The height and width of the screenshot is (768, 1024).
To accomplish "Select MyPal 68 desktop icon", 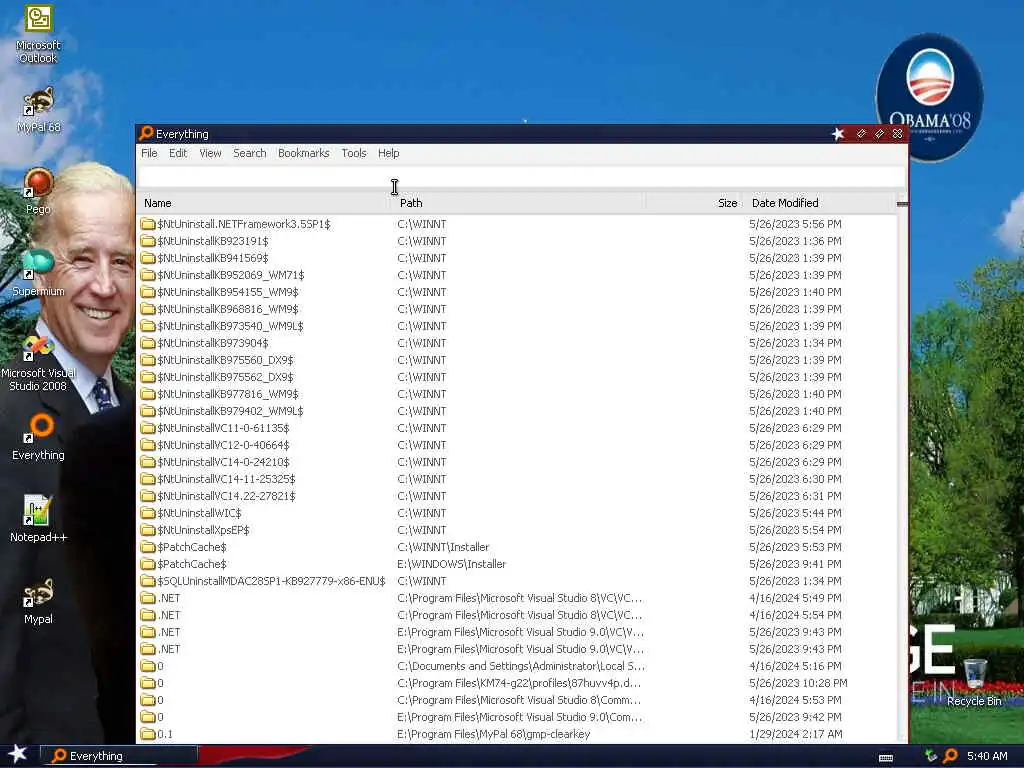I will click(x=39, y=110).
